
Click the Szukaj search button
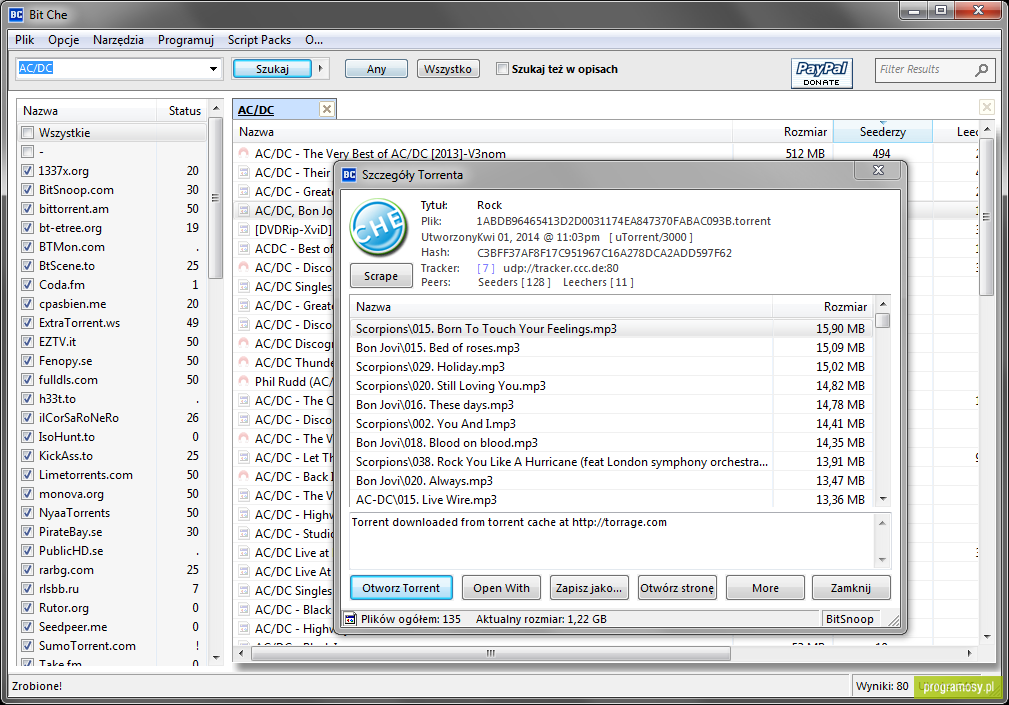pyautogui.click(x=272, y=69)
